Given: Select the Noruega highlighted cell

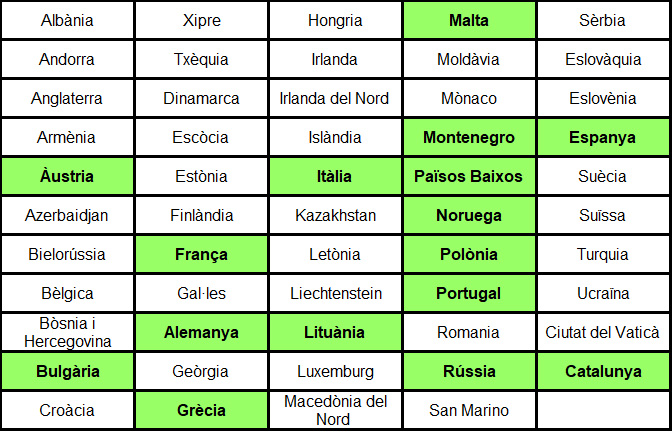Looking at the screenshot, I should (469, 215).
